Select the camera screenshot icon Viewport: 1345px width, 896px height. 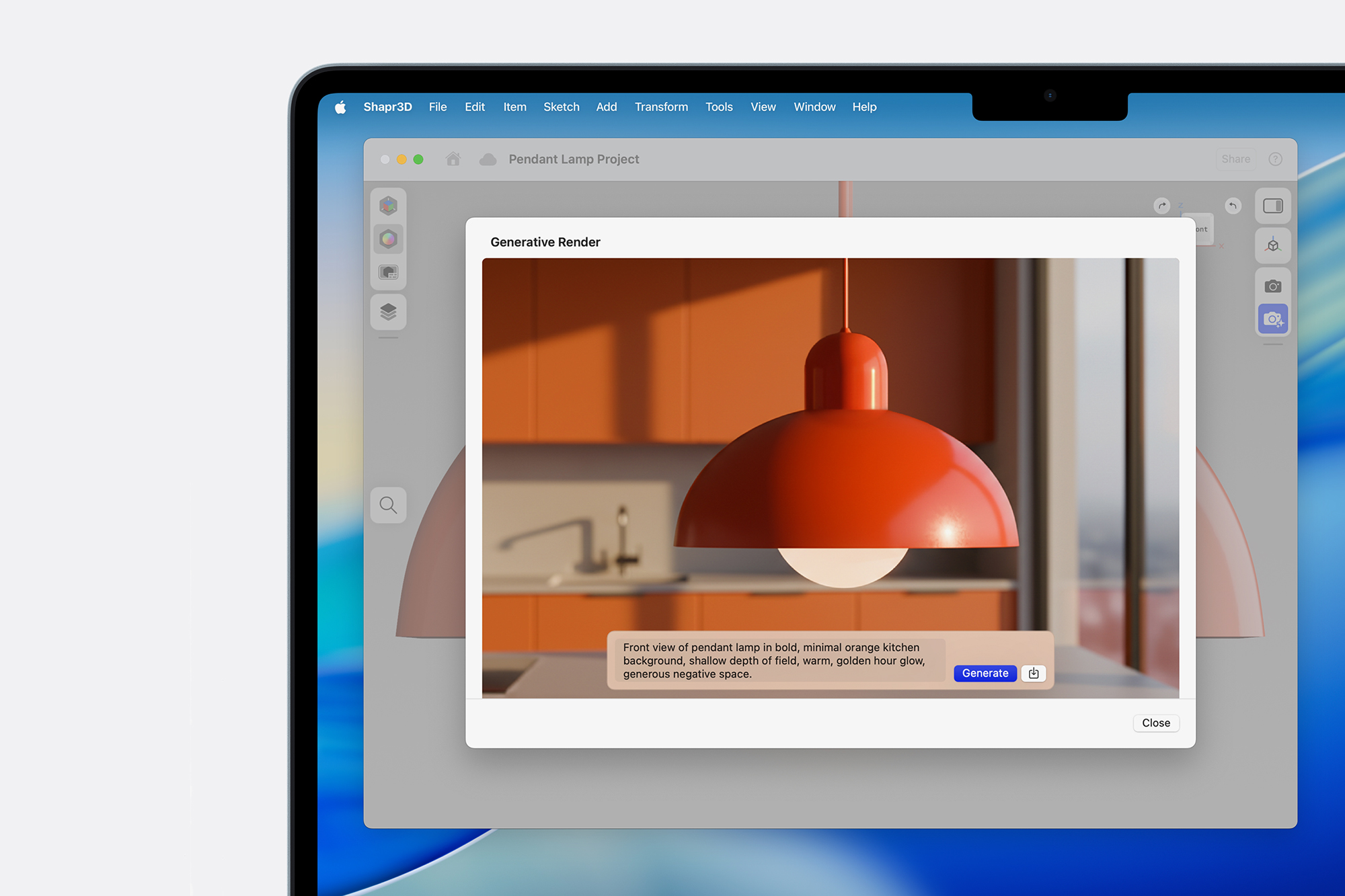(x=1272, y=286)
